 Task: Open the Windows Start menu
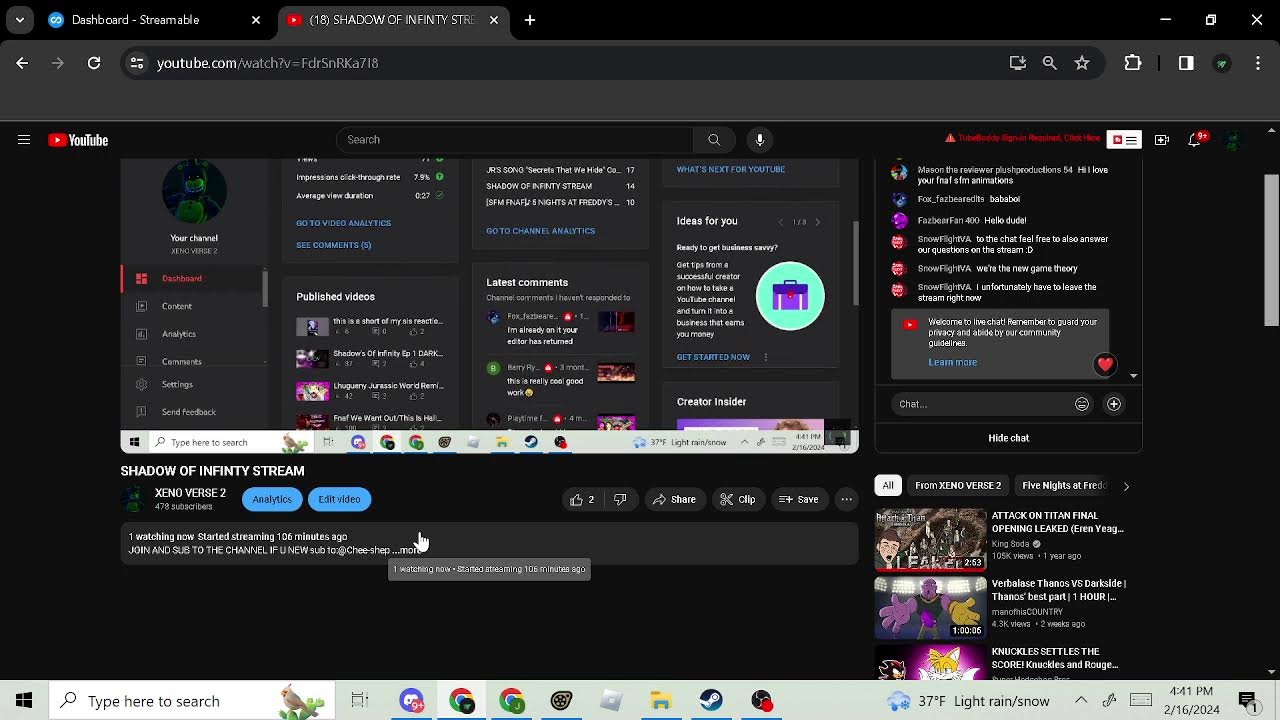(x=24, y=701)
